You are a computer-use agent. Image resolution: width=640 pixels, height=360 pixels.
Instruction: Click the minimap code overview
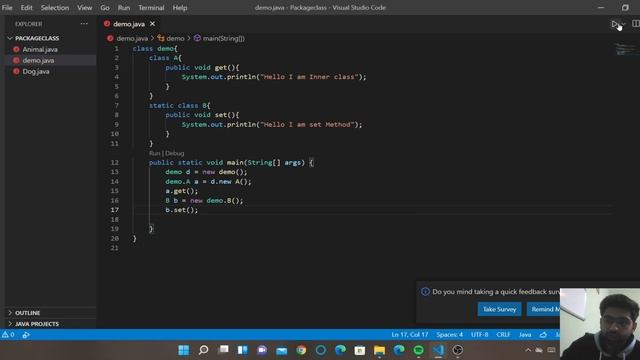pos(626,49)
